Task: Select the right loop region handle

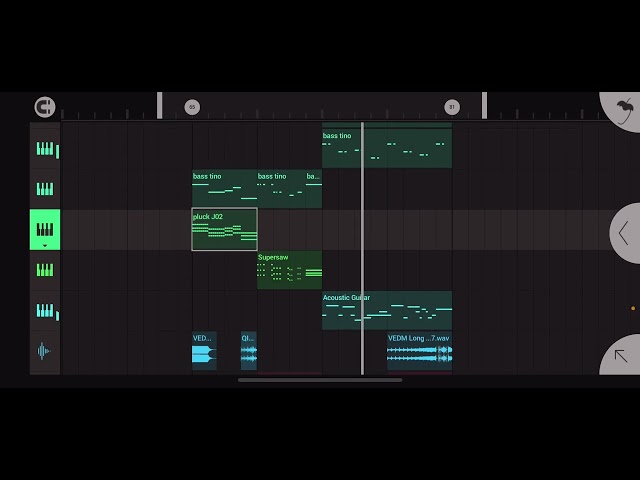Action: [484, 105]
